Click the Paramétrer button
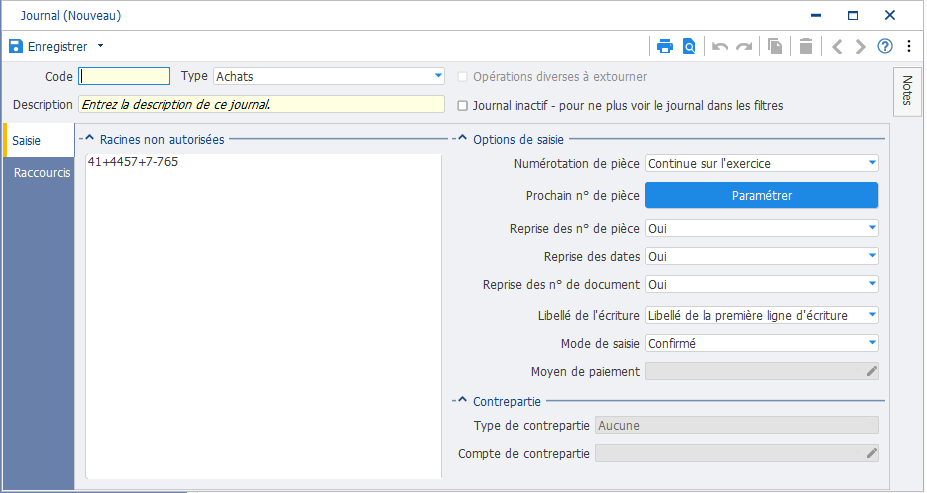Image resolution: width=927 pixels, height=493 pixels. 761,196
